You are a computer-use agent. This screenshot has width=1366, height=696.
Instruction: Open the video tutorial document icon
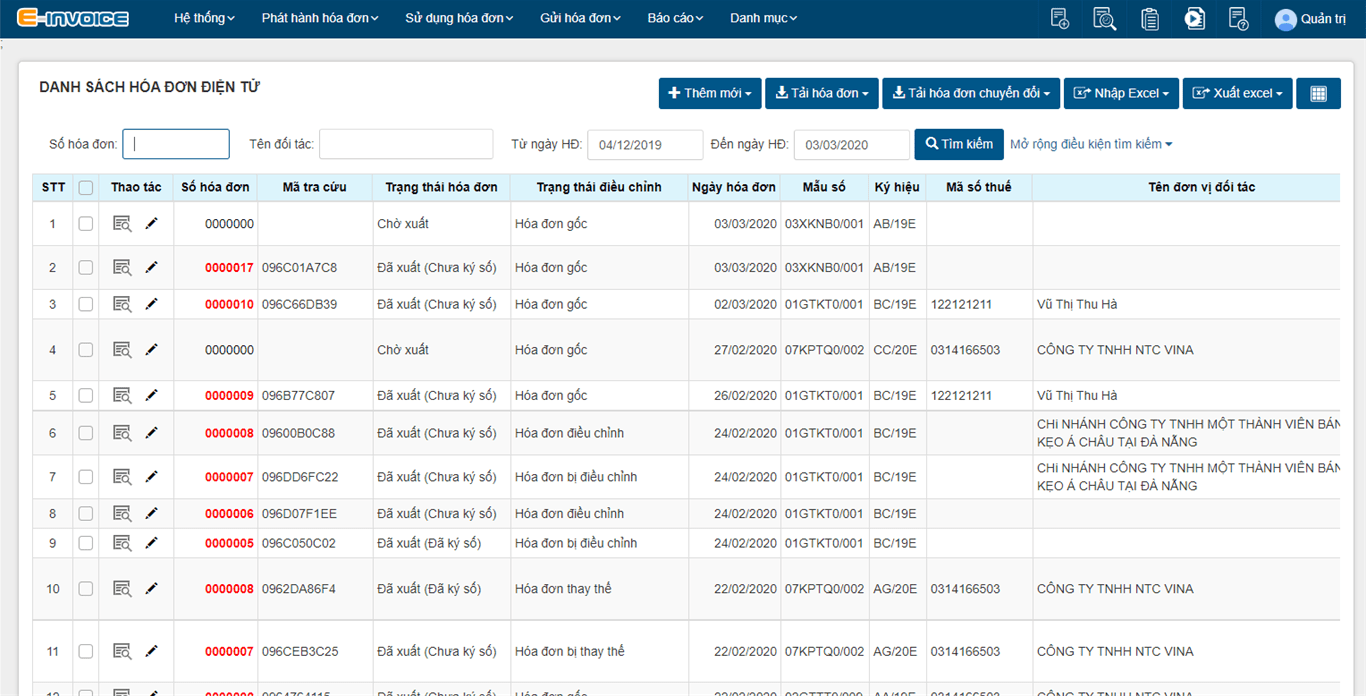point(1194,18)
